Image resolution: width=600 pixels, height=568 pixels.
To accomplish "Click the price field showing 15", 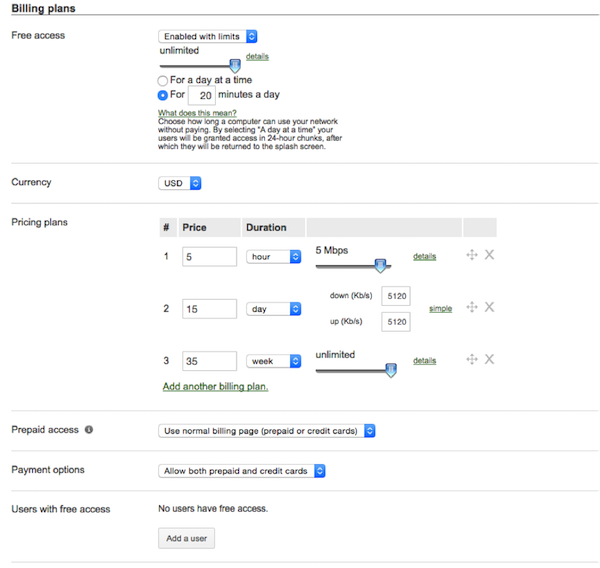I will (x=209, y=309).
